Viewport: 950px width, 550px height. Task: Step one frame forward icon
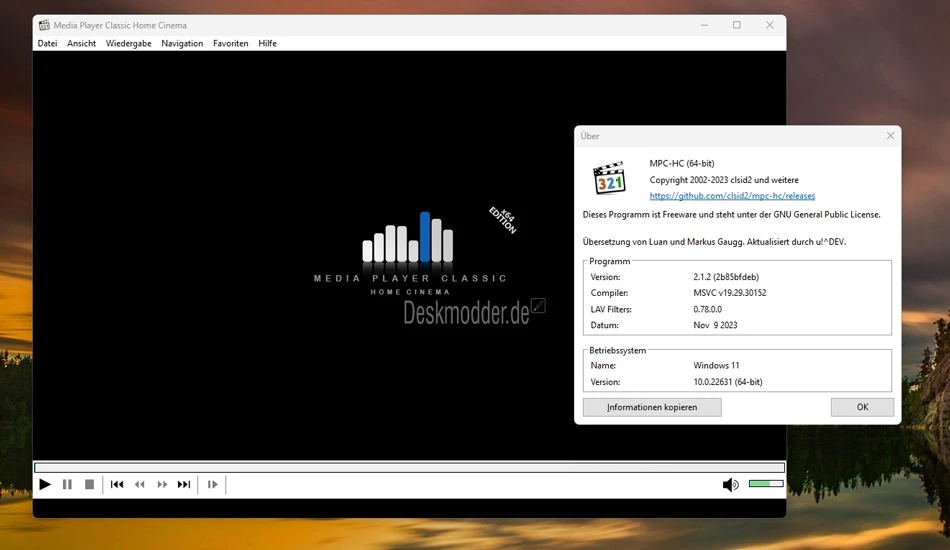click(213, 485)
